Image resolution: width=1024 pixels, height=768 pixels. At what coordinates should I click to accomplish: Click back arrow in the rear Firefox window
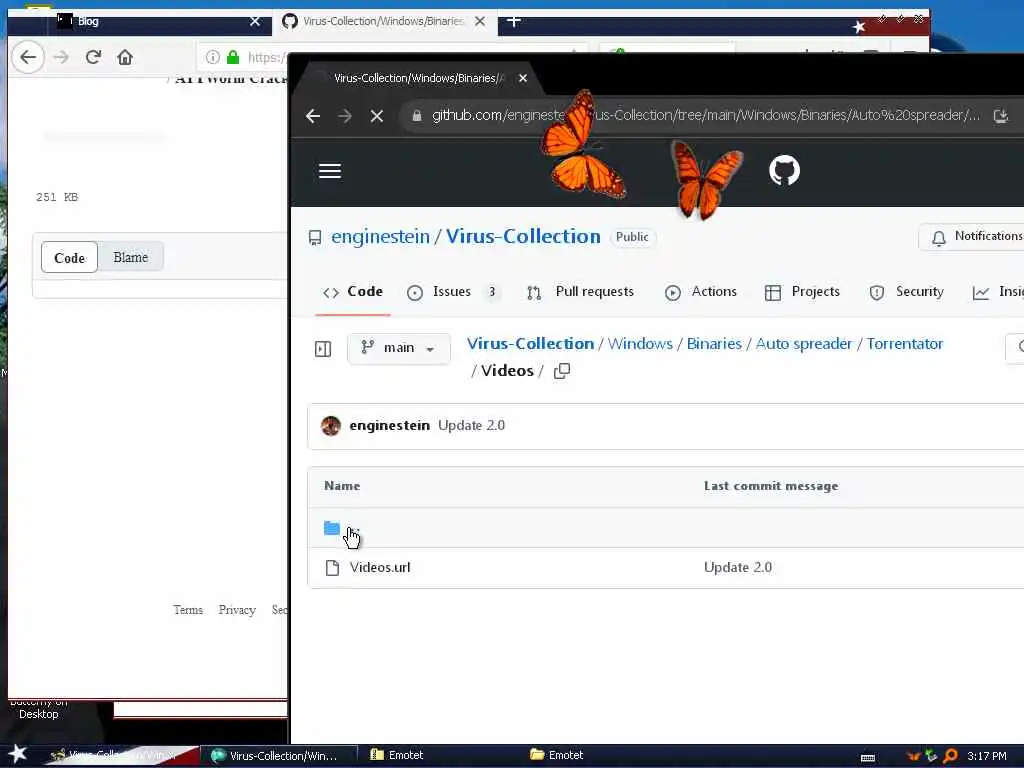click(28, 57)
